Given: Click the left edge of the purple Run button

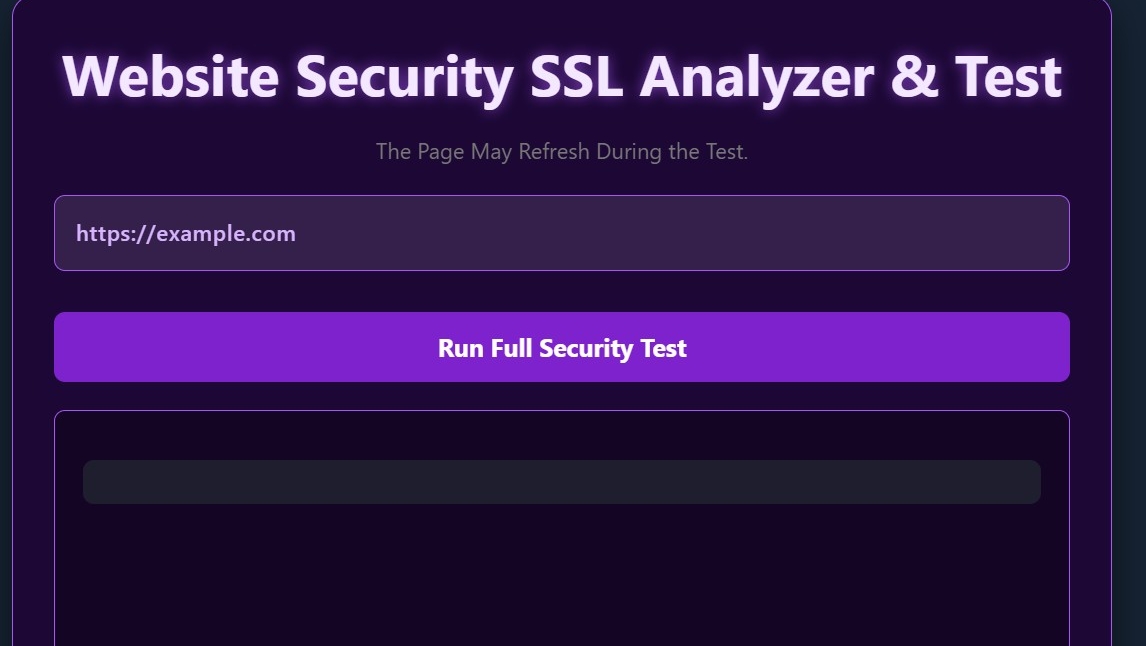Looking at the screenshot, I should [x=66, y=347].
